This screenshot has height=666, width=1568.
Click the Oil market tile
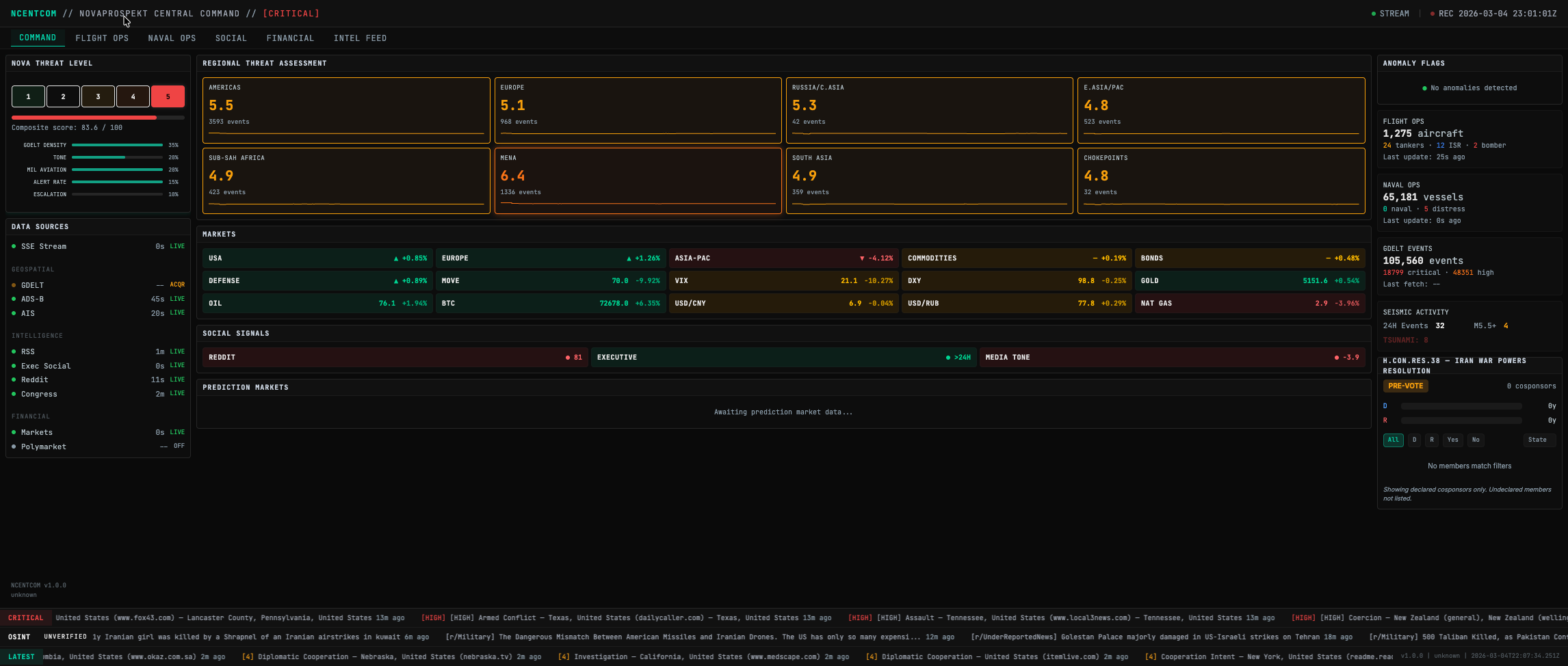tap(317, 304)
